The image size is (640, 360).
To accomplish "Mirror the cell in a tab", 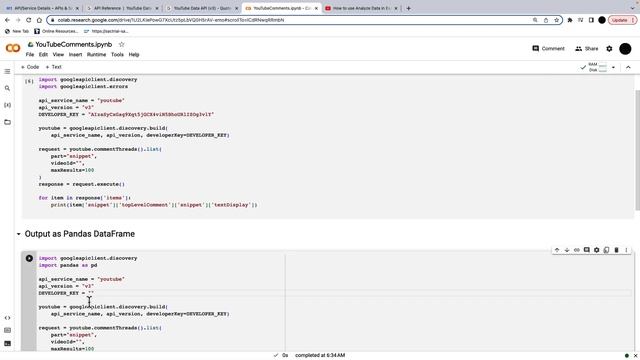I will point(606,250).
